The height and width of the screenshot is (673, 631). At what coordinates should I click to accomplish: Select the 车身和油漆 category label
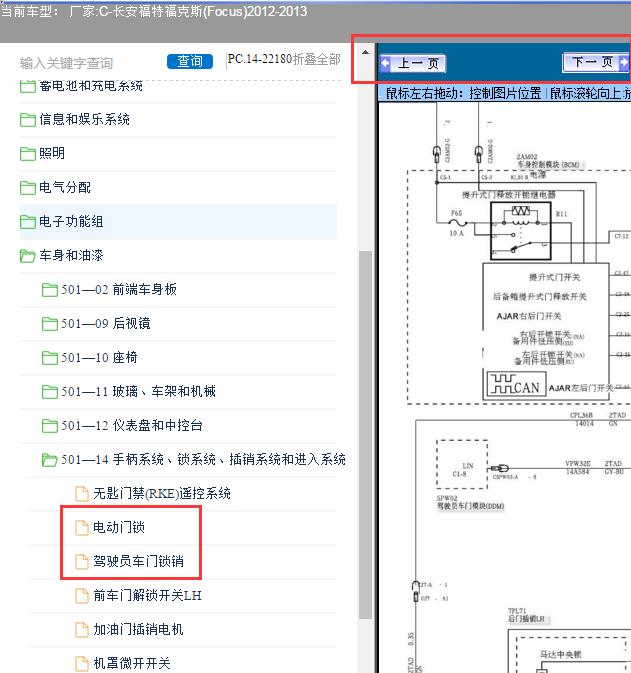(x=71, y=255)
